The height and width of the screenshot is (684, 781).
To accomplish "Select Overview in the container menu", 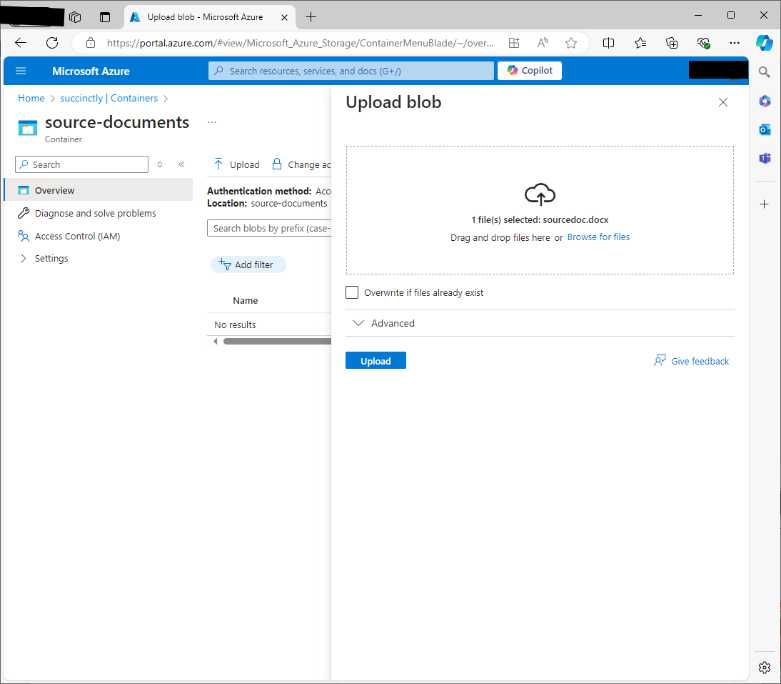I will pyautogui.click(x=99, y=190).
